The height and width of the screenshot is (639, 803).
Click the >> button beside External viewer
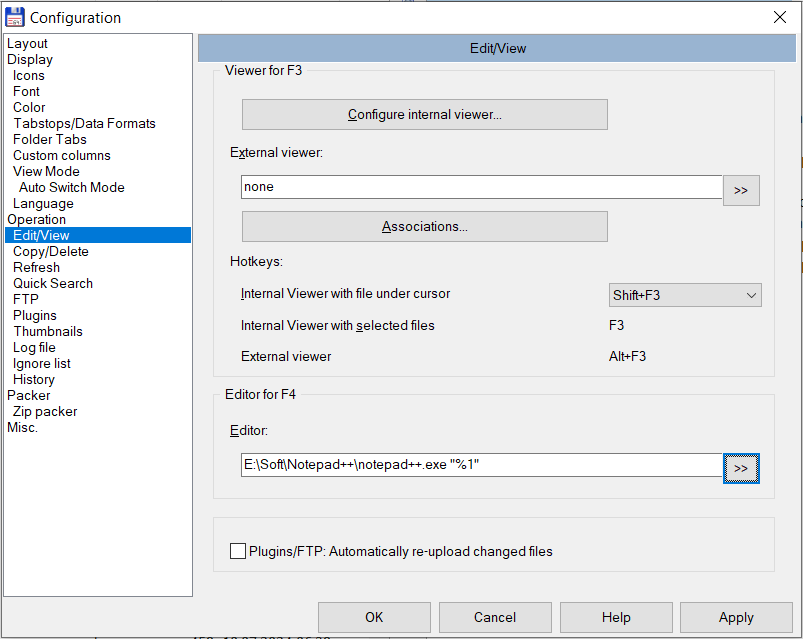click(741, 190)
